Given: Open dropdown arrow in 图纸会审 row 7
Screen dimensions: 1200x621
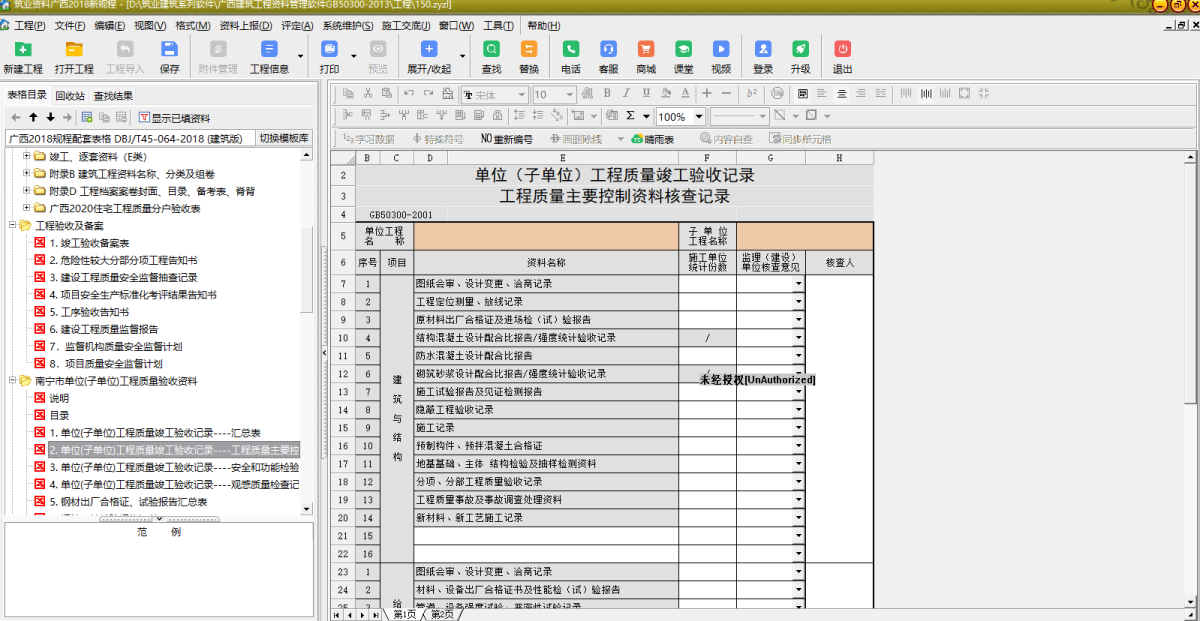Looking at the screenshot, I should [799, 284].
